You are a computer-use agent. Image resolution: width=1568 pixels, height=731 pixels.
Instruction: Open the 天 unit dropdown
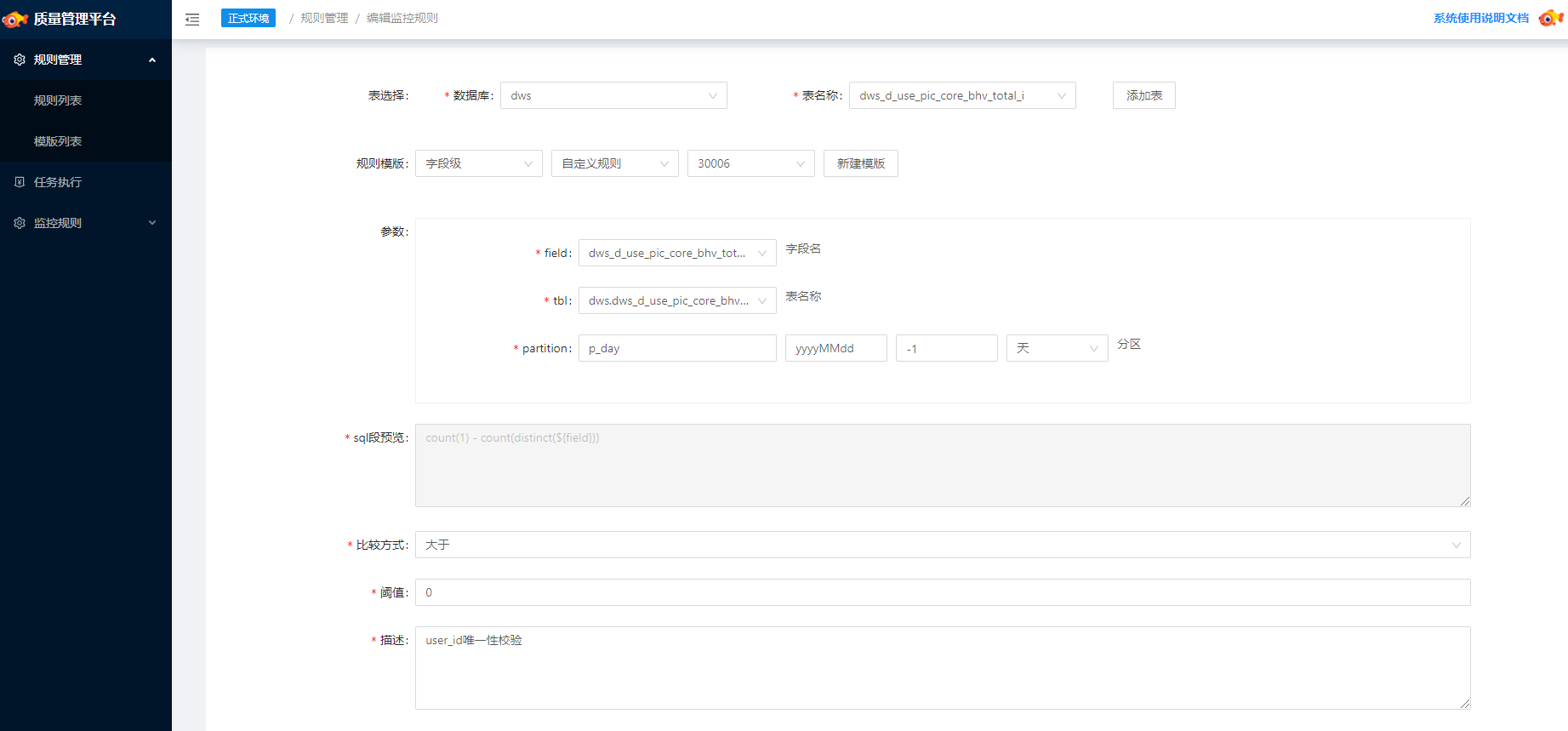pos(1058,348)
